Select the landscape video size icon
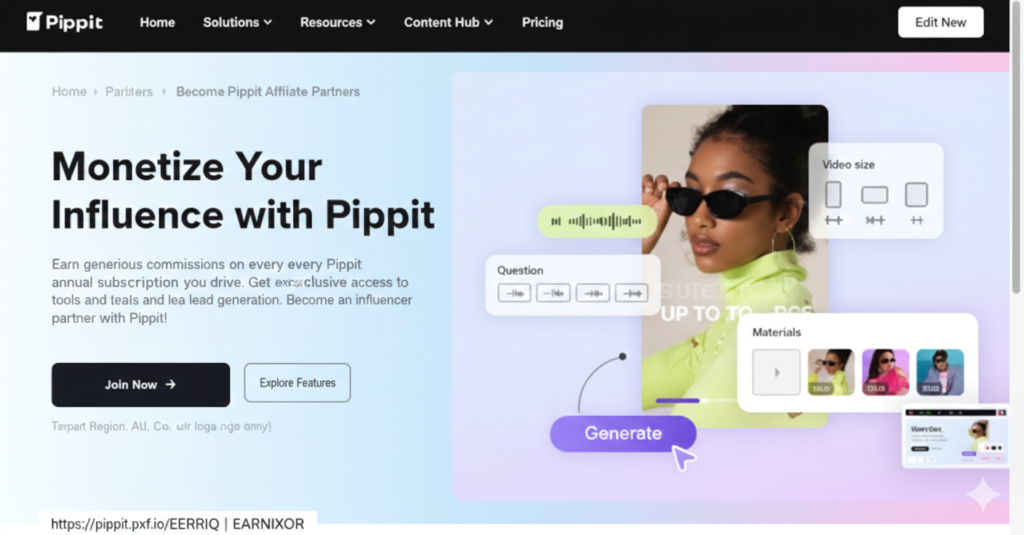This screenshot has width=1024, height=535. click(x=874, y=195)
